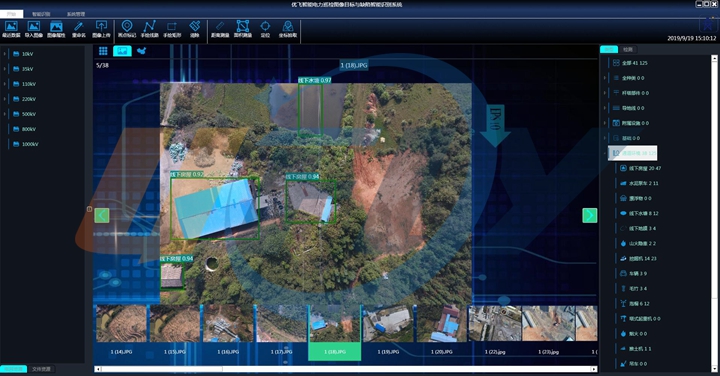Click the brush-shaped clear tool
The width and height of the screenshot is (720, 376).
click(194, 26)
